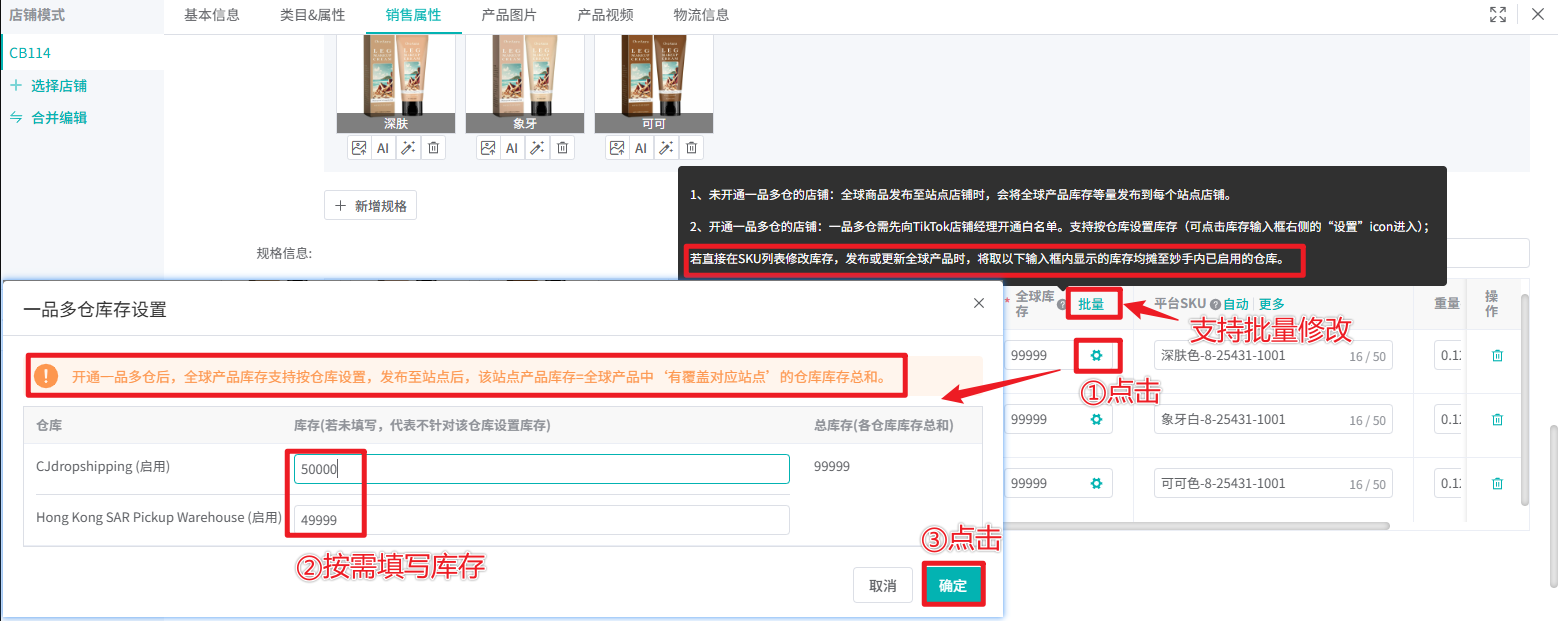Click 新增规格 button
Viewport: 1558px width, 621px height.
tap(370, 205)
